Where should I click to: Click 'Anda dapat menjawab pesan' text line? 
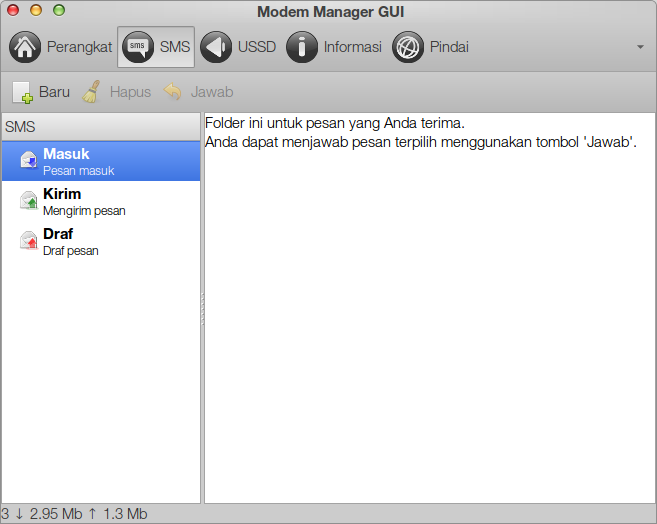point(421,142)
